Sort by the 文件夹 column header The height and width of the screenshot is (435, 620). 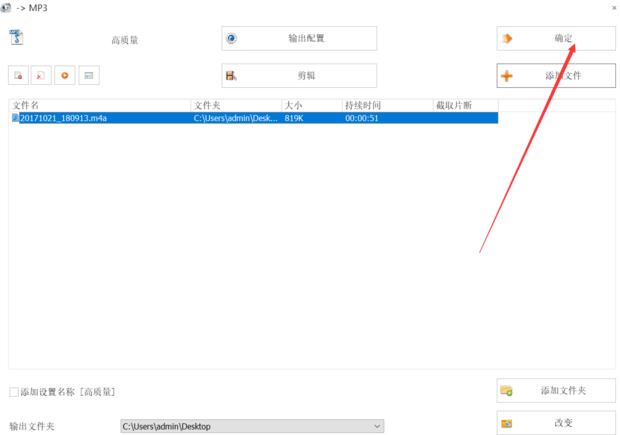[x=236, y=105]
